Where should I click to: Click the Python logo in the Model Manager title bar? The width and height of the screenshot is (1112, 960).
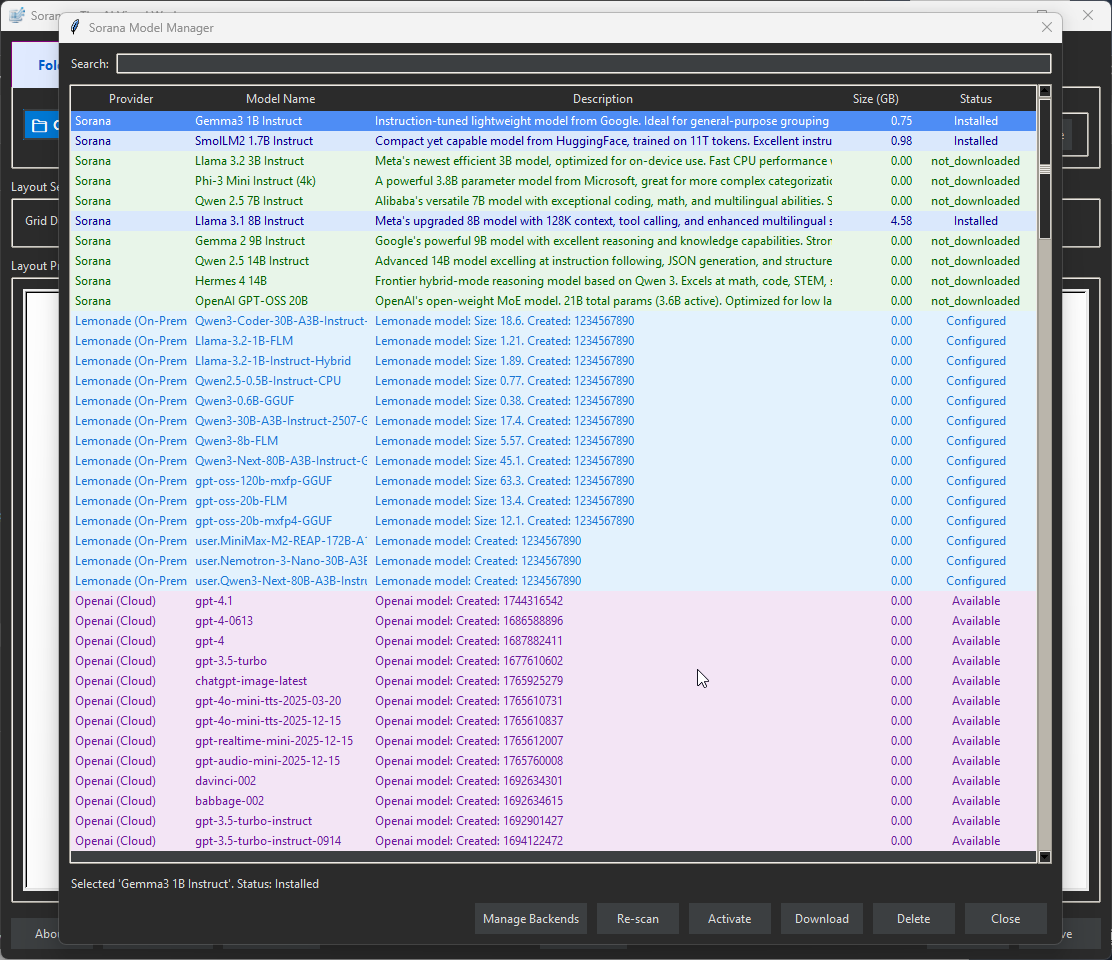tap(74, 27)
